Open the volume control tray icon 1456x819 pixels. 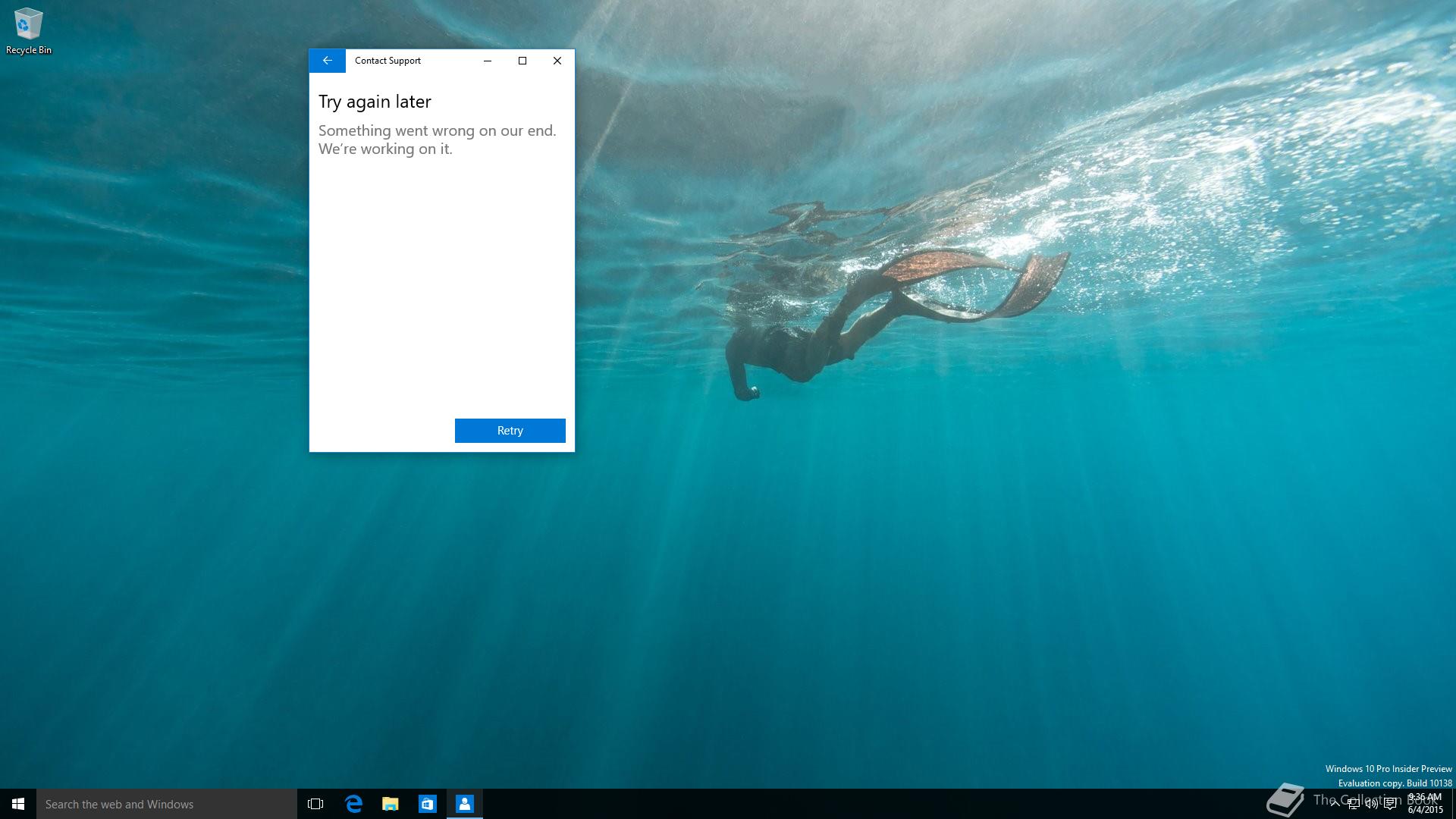tap(1372, 805)
